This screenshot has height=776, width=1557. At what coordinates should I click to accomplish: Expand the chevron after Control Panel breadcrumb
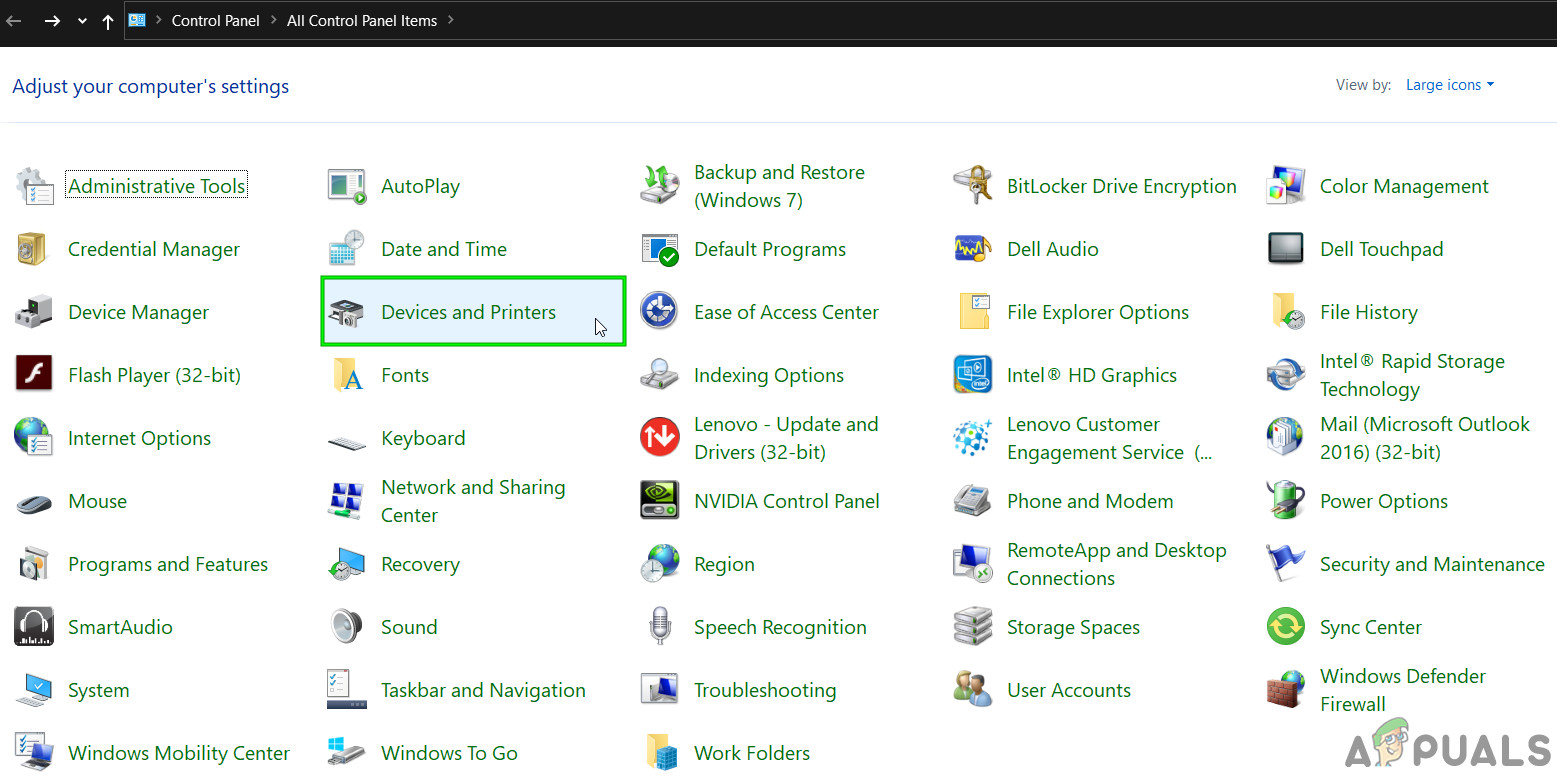pos(273,20)
